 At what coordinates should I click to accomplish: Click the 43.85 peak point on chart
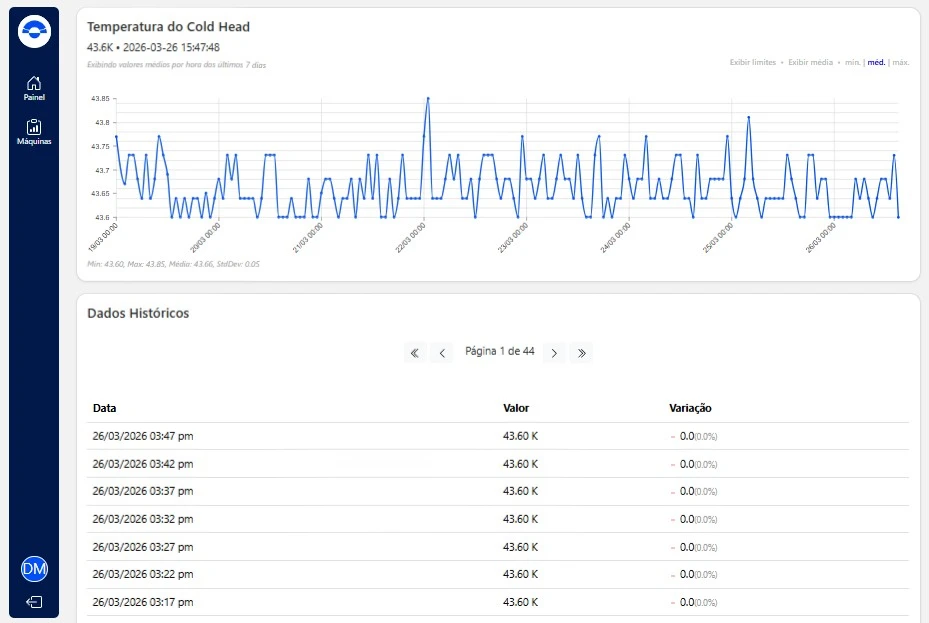point(428,98)
